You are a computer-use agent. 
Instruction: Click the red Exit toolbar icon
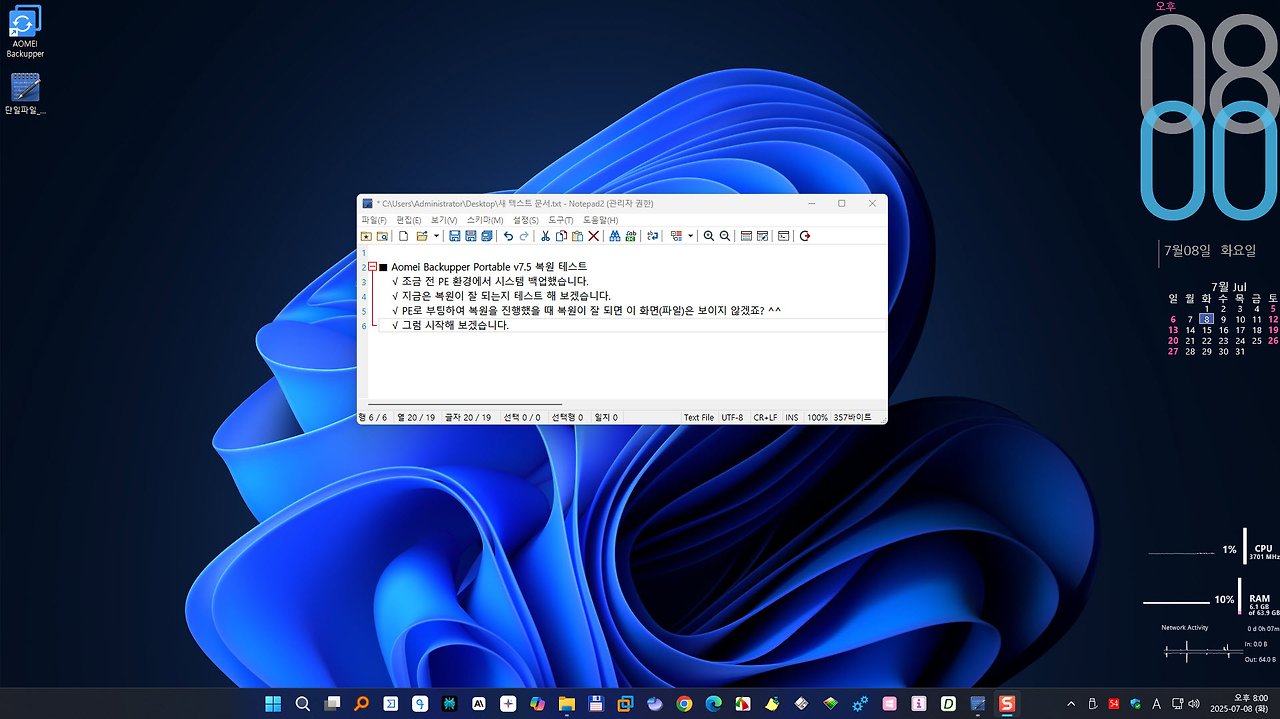click(805, 236)
